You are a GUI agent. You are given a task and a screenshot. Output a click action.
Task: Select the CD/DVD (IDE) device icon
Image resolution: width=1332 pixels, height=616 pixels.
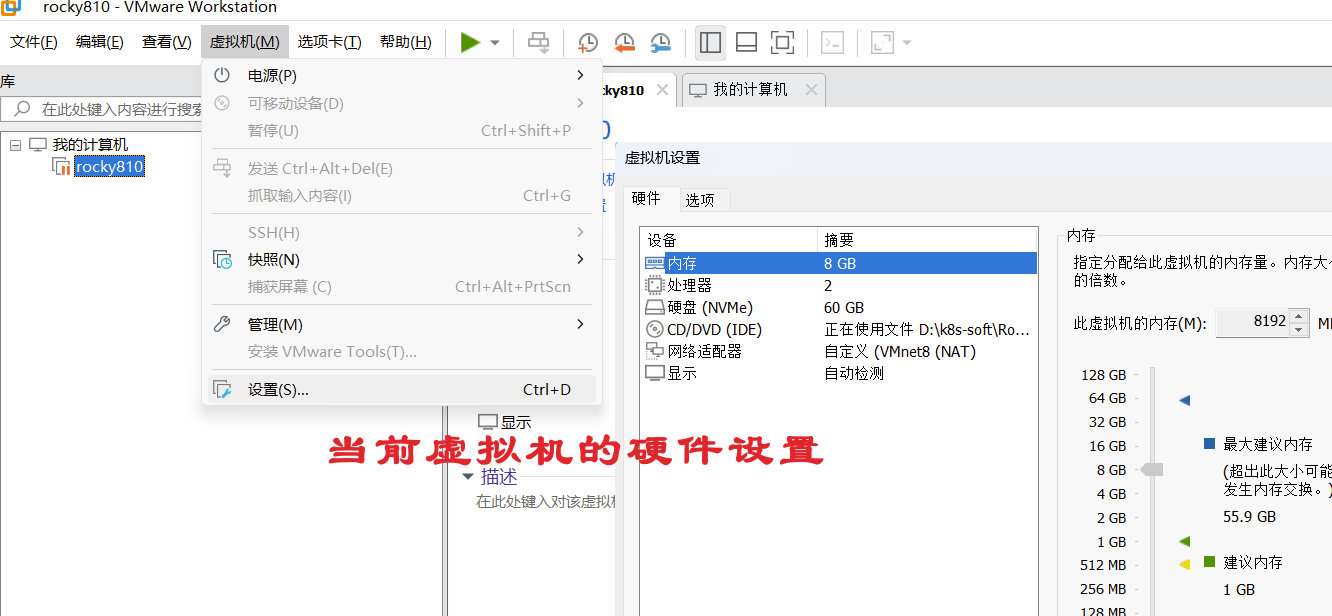coord(655,329)
